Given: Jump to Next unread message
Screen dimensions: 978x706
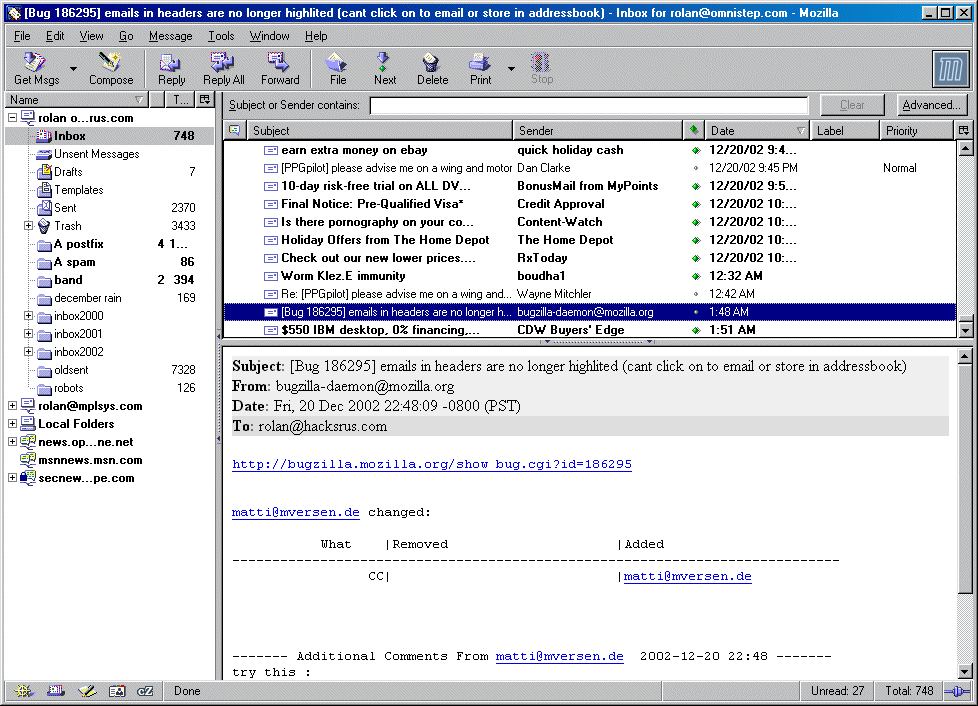Looking at the screenshot, I should pos(384,68).
